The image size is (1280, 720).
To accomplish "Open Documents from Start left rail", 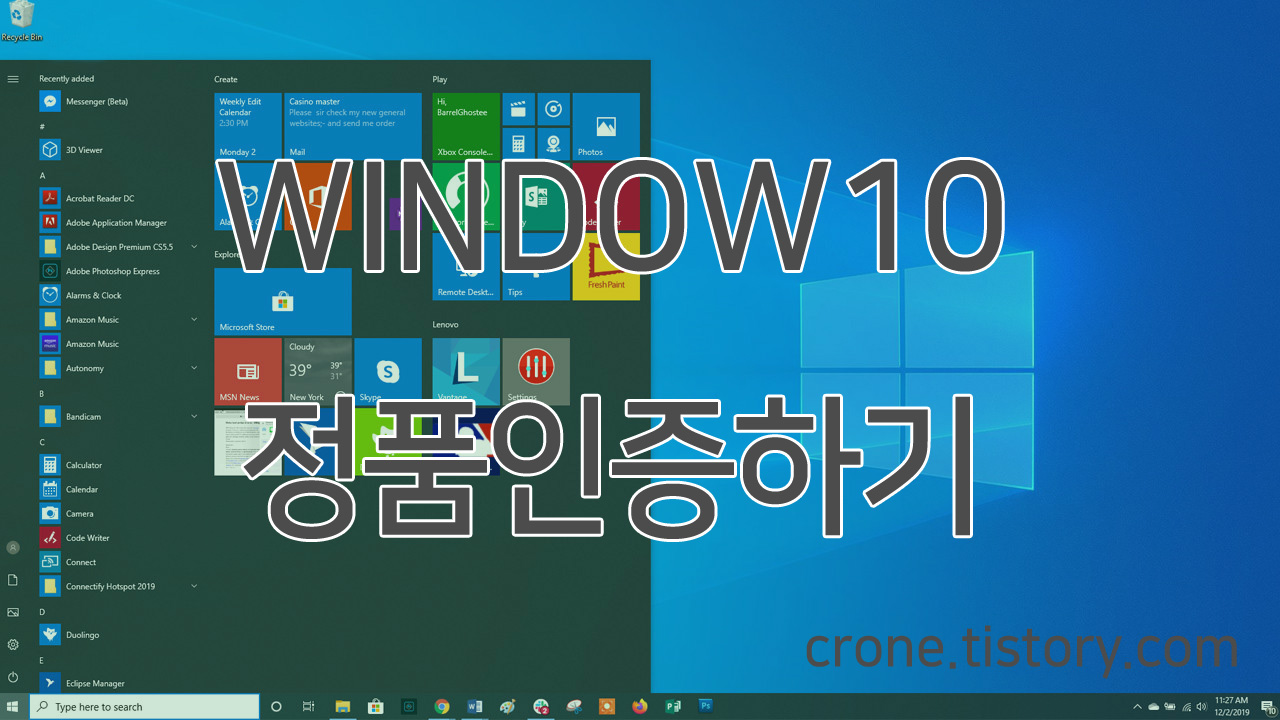I will (13, 580).
